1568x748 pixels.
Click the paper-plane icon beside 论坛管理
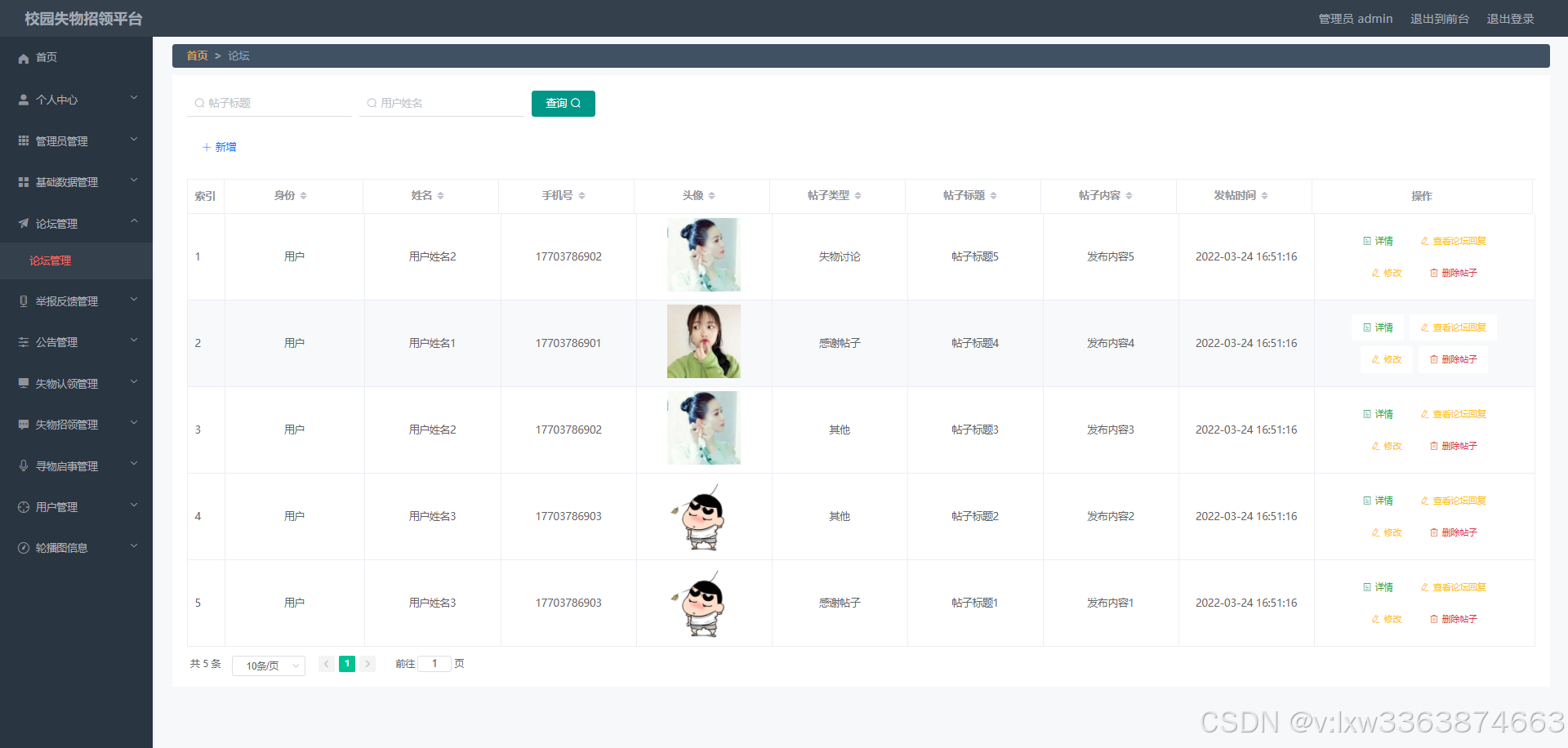tap(24, 224)
